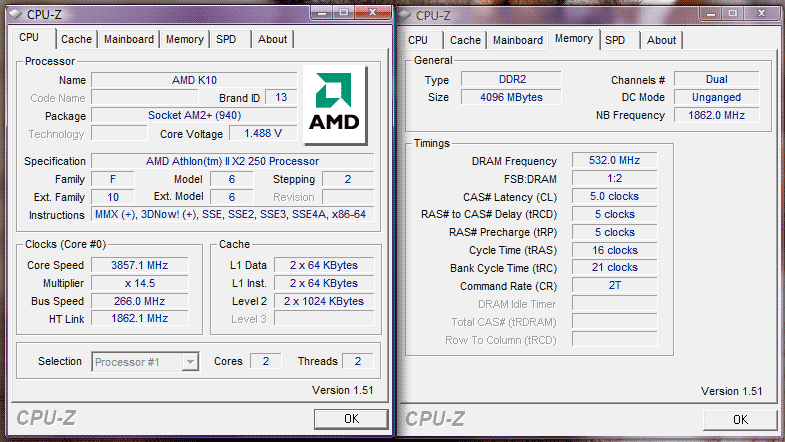Click the Ext. Family value '10'

[x=113, y=197]
